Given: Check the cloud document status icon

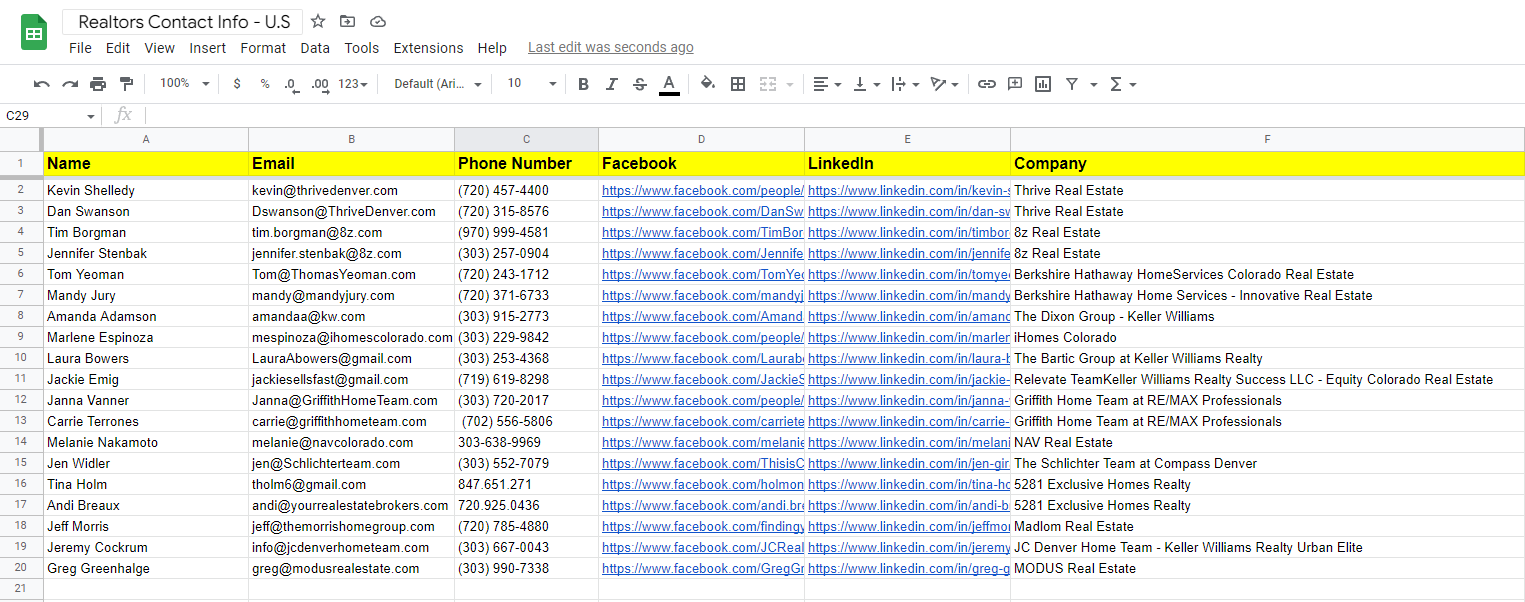Looking at the screenshot, I should point(377,21).
